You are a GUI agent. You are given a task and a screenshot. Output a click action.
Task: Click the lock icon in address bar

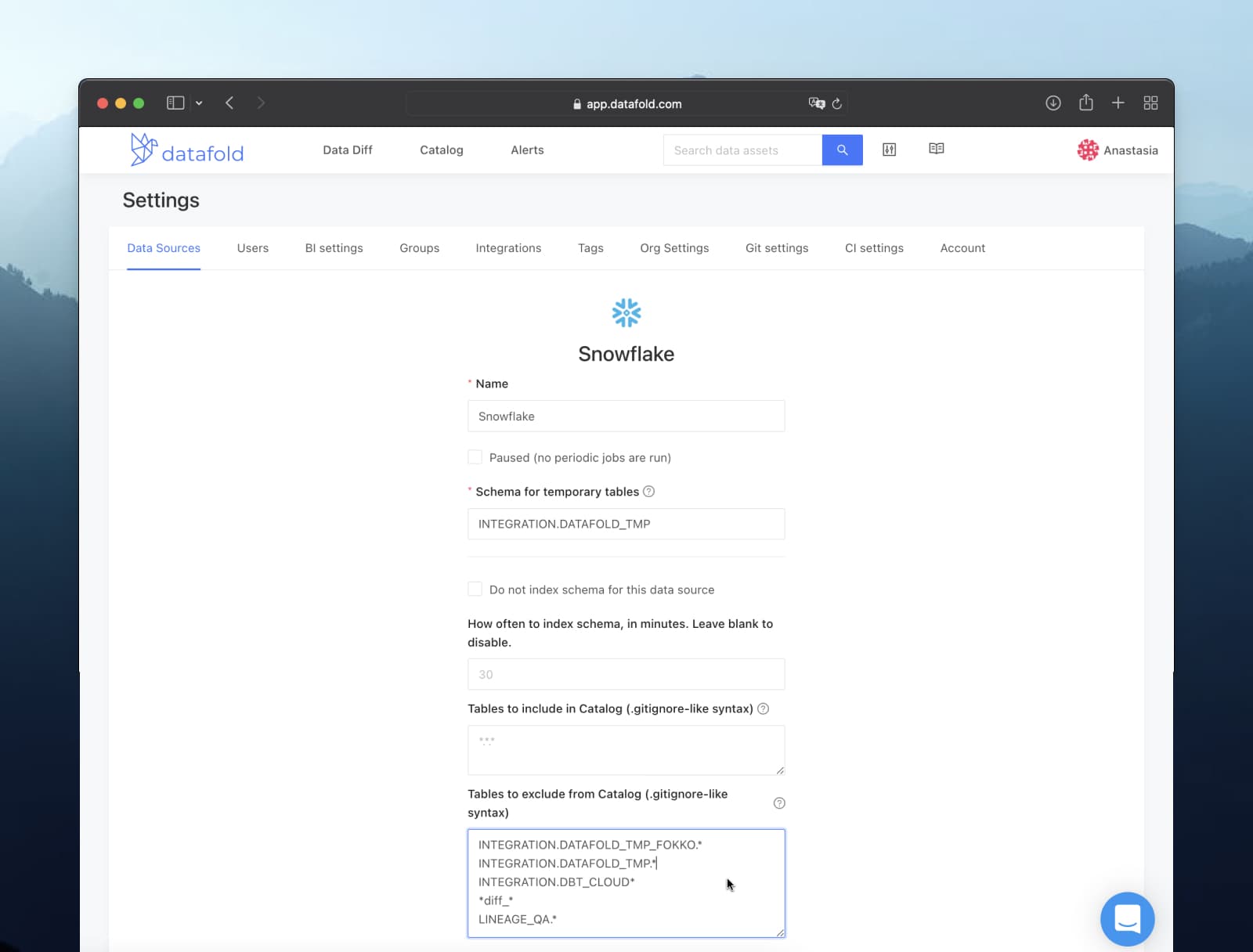(577, 104)
